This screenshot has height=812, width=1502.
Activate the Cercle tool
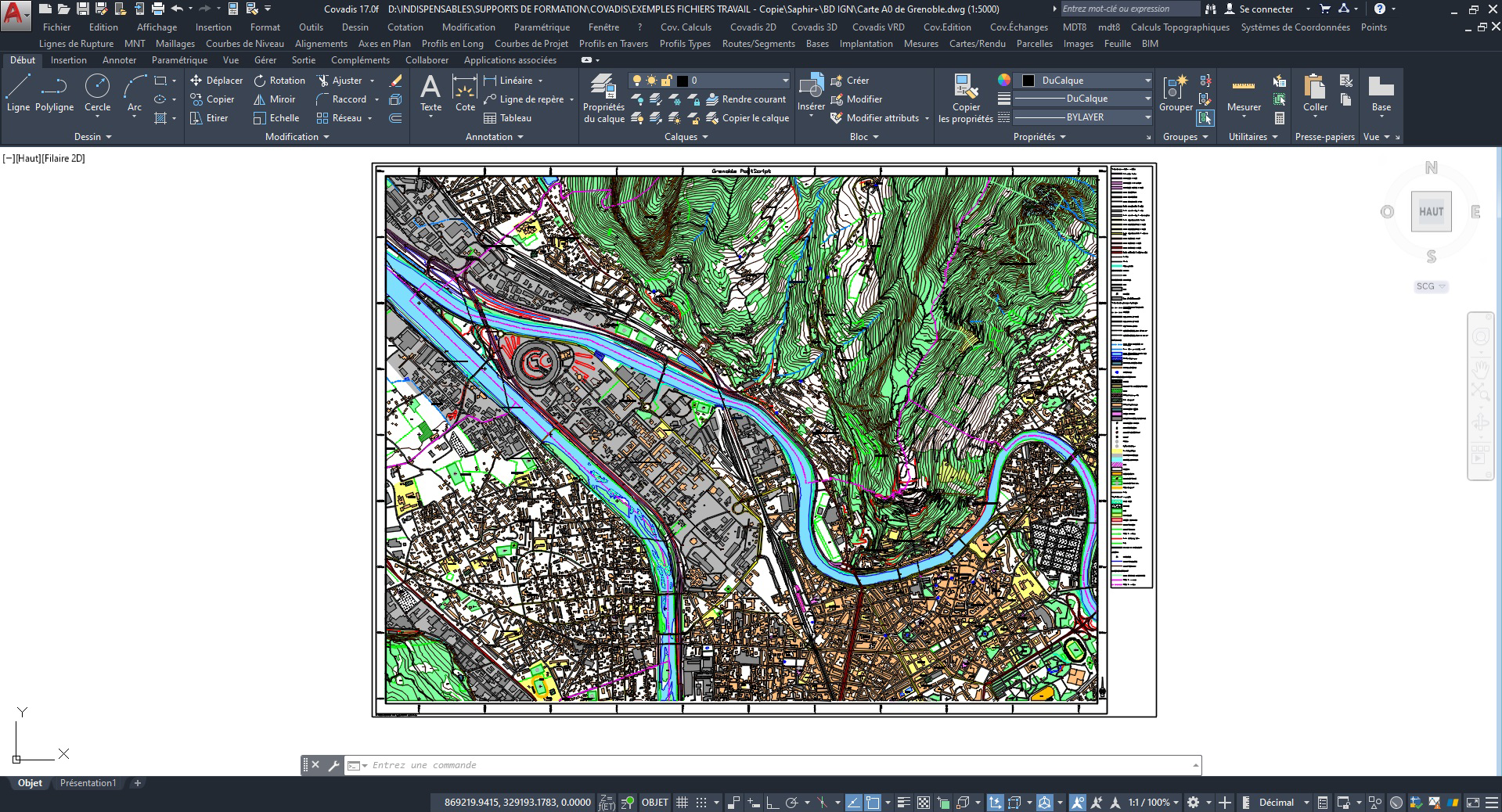coord(97,93)
